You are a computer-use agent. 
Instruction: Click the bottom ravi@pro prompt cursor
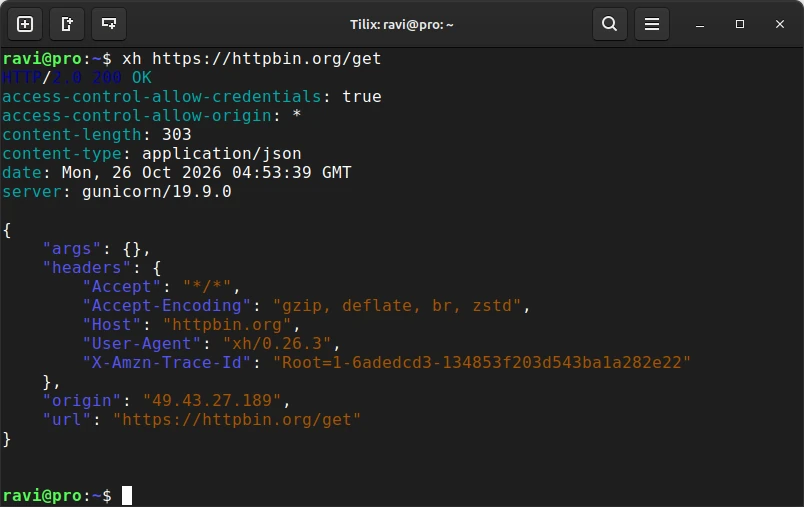tap(127, 495)
